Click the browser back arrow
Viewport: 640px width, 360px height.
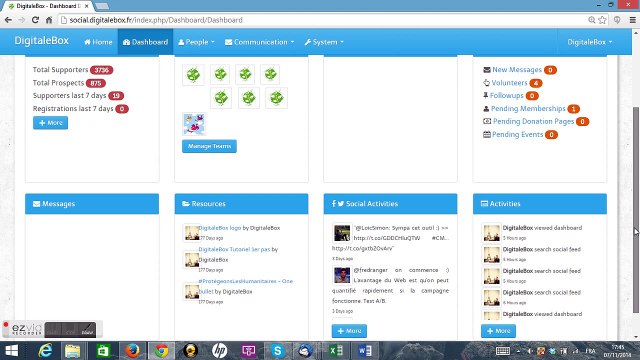coord(8,20)
